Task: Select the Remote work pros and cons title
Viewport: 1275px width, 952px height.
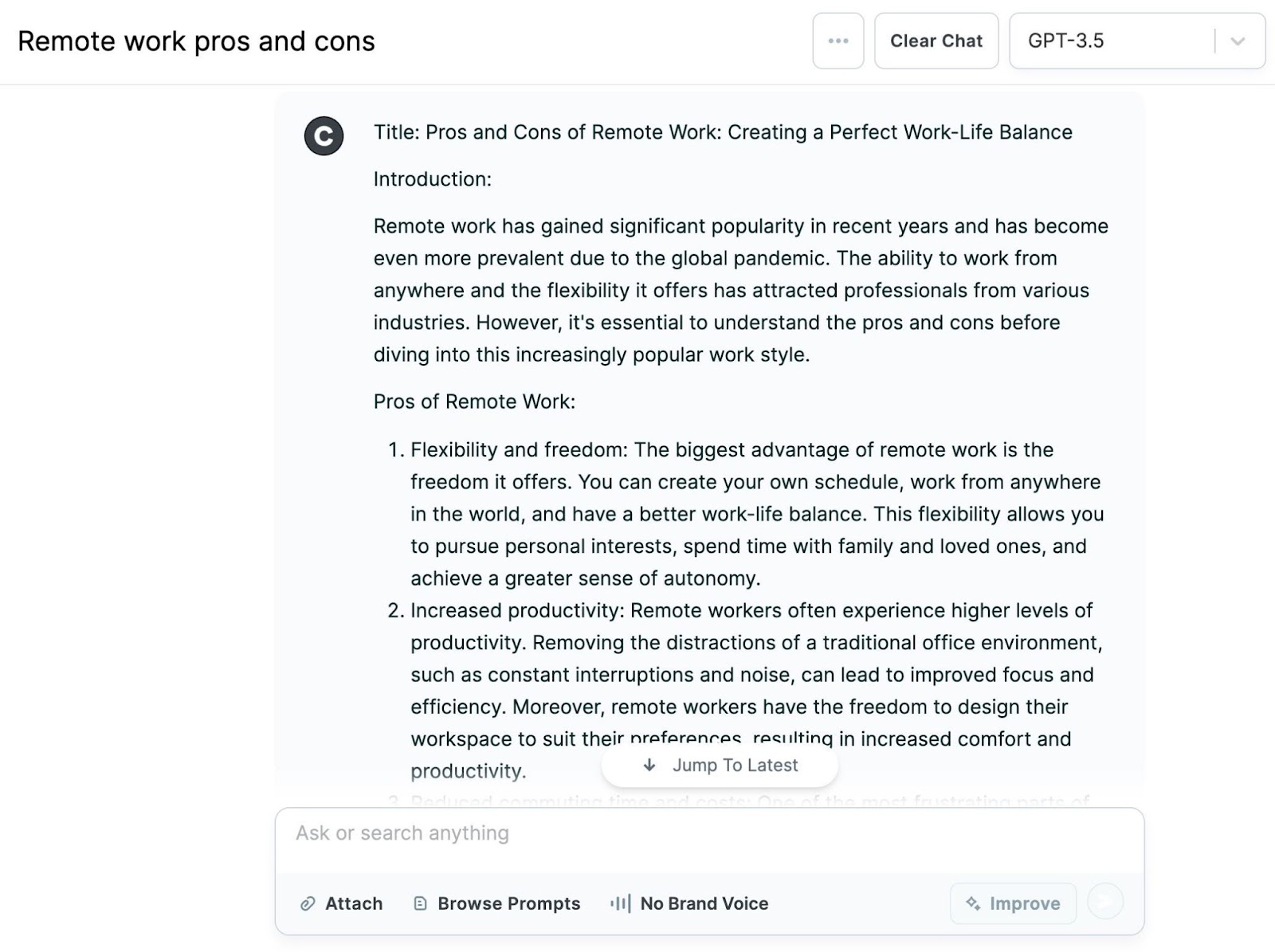Action: [x=196, y=41]
